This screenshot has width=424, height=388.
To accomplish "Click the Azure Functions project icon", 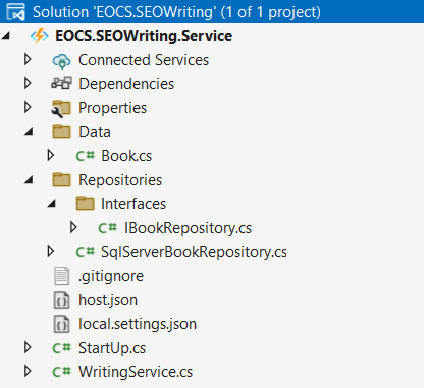I will tap(40, 36).
